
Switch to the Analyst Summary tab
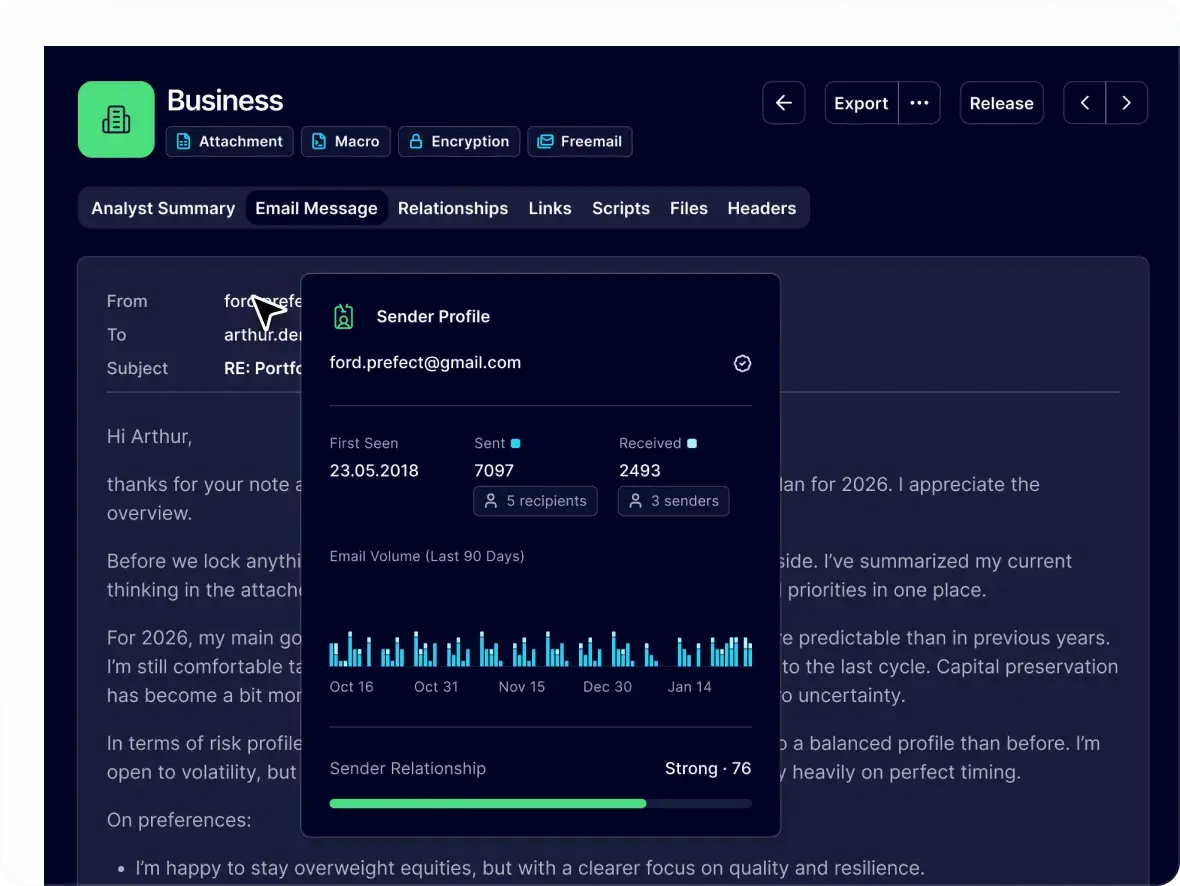(163, 208)
